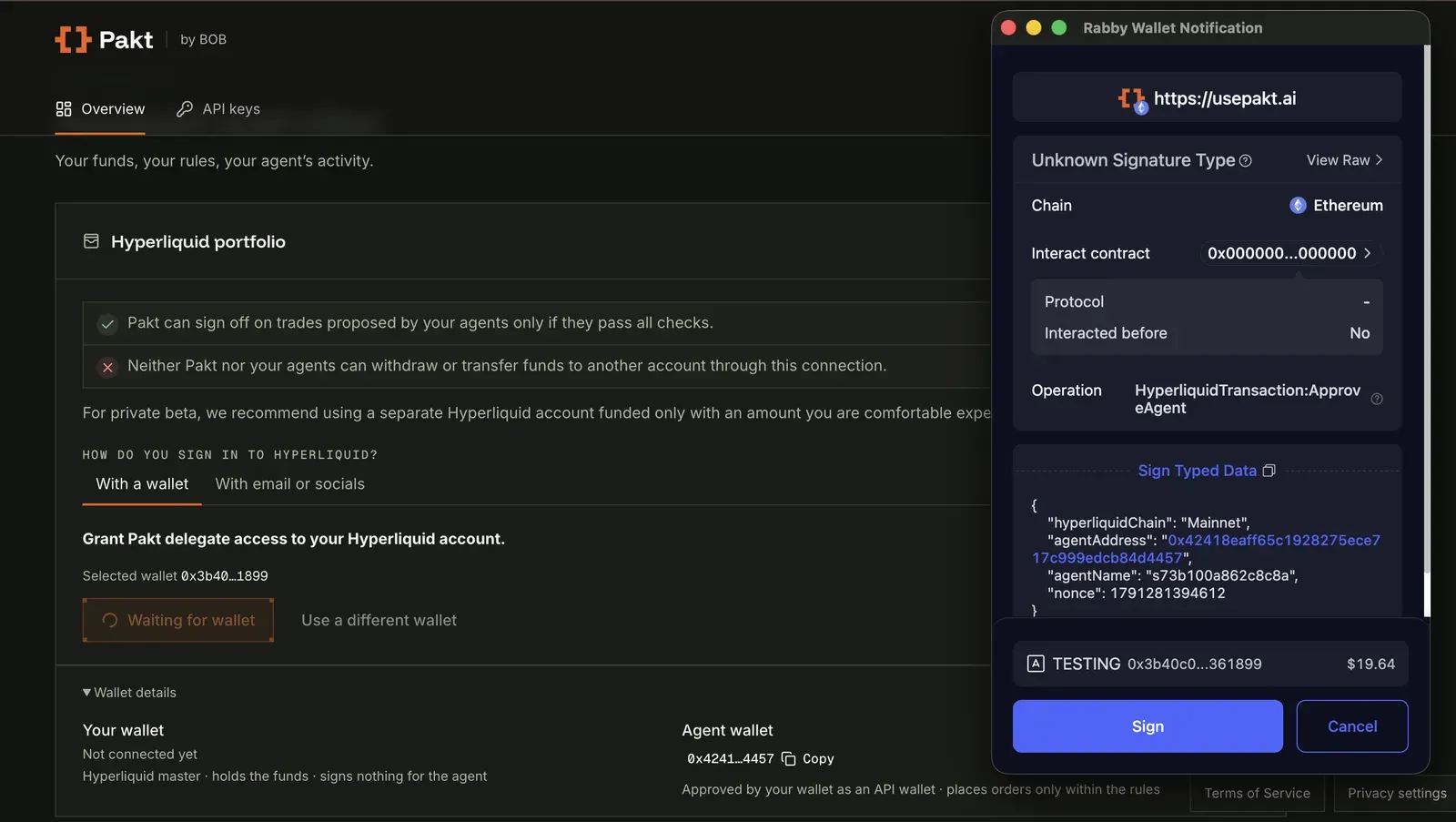
Task: Click the Pakt logo icon
Action: (73, 39)
